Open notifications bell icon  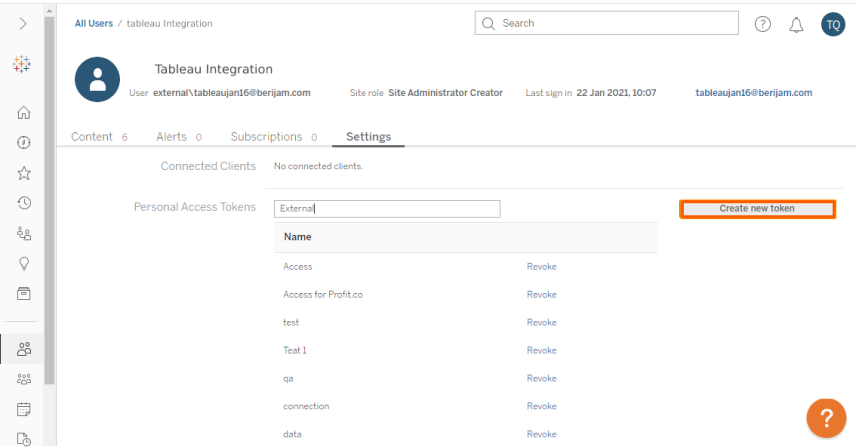click(x=796, y=25)
